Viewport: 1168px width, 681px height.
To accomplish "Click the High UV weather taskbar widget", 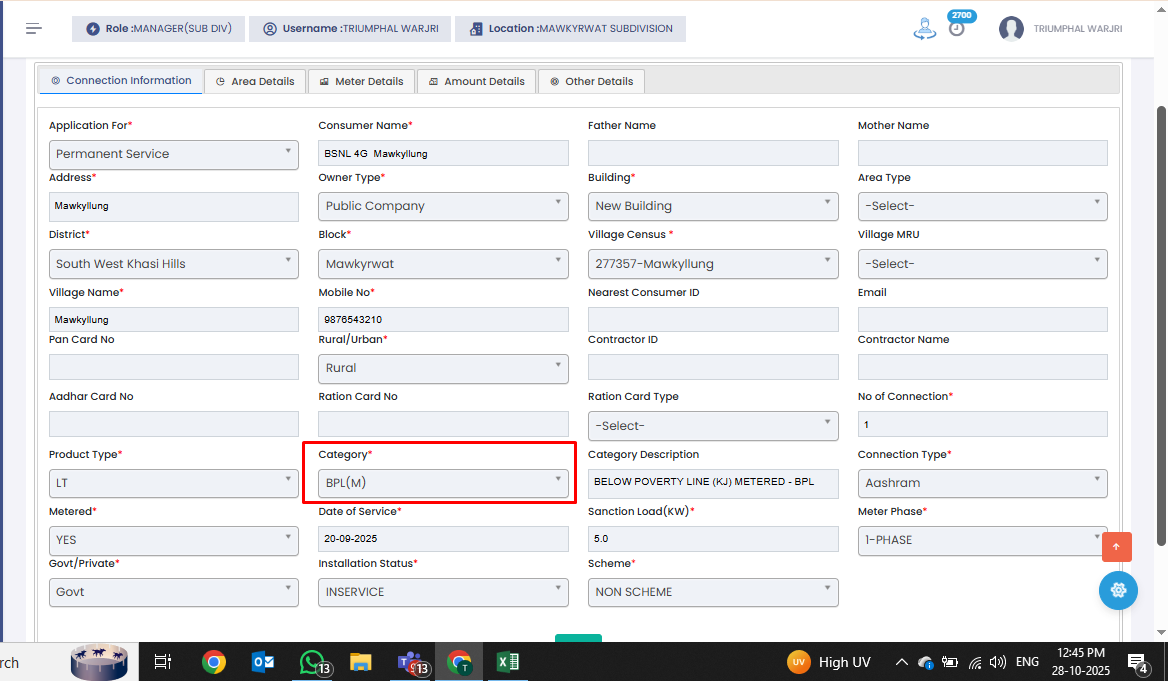I will [x=829, y=662].
